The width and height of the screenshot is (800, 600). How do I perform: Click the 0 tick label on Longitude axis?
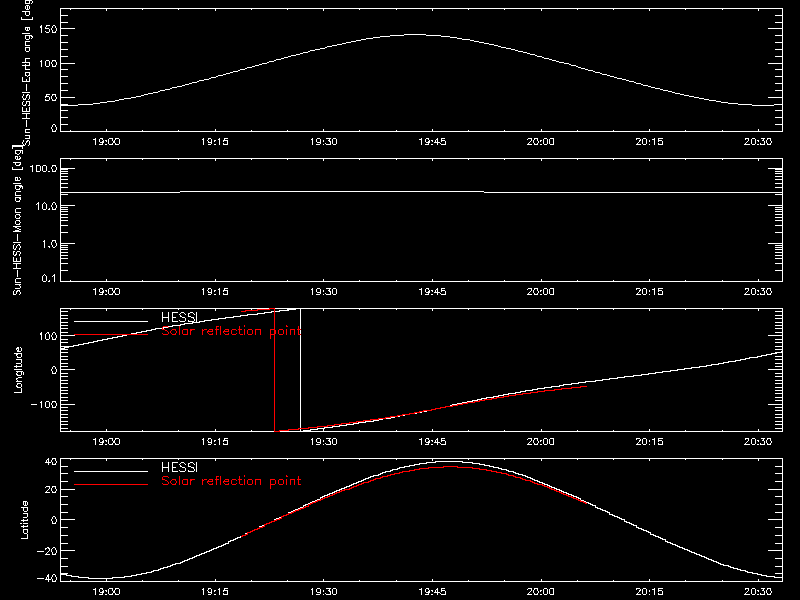pyautogui.click(x=54, y=370)
